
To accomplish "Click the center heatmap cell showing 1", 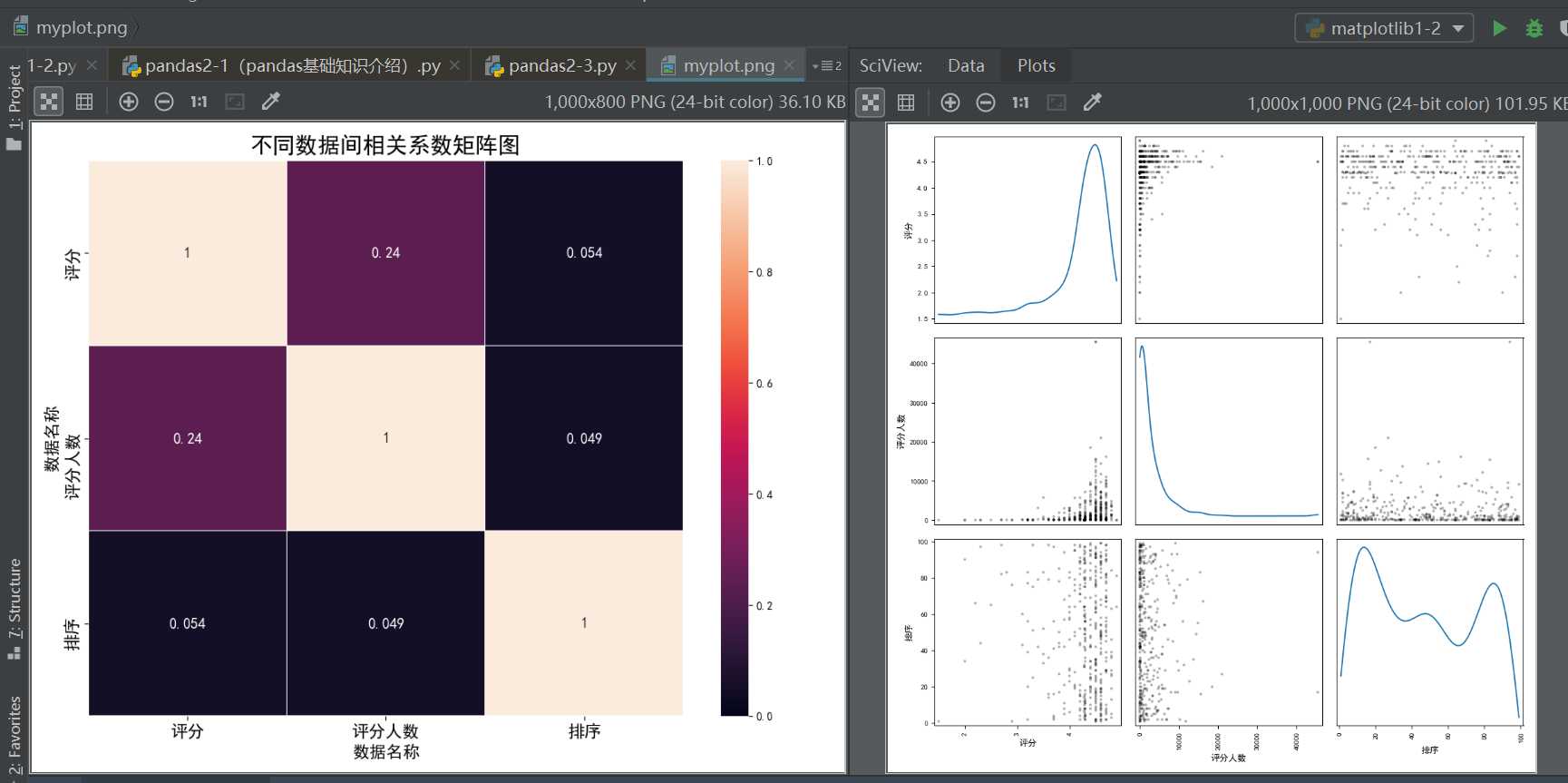I will point(385,438).
